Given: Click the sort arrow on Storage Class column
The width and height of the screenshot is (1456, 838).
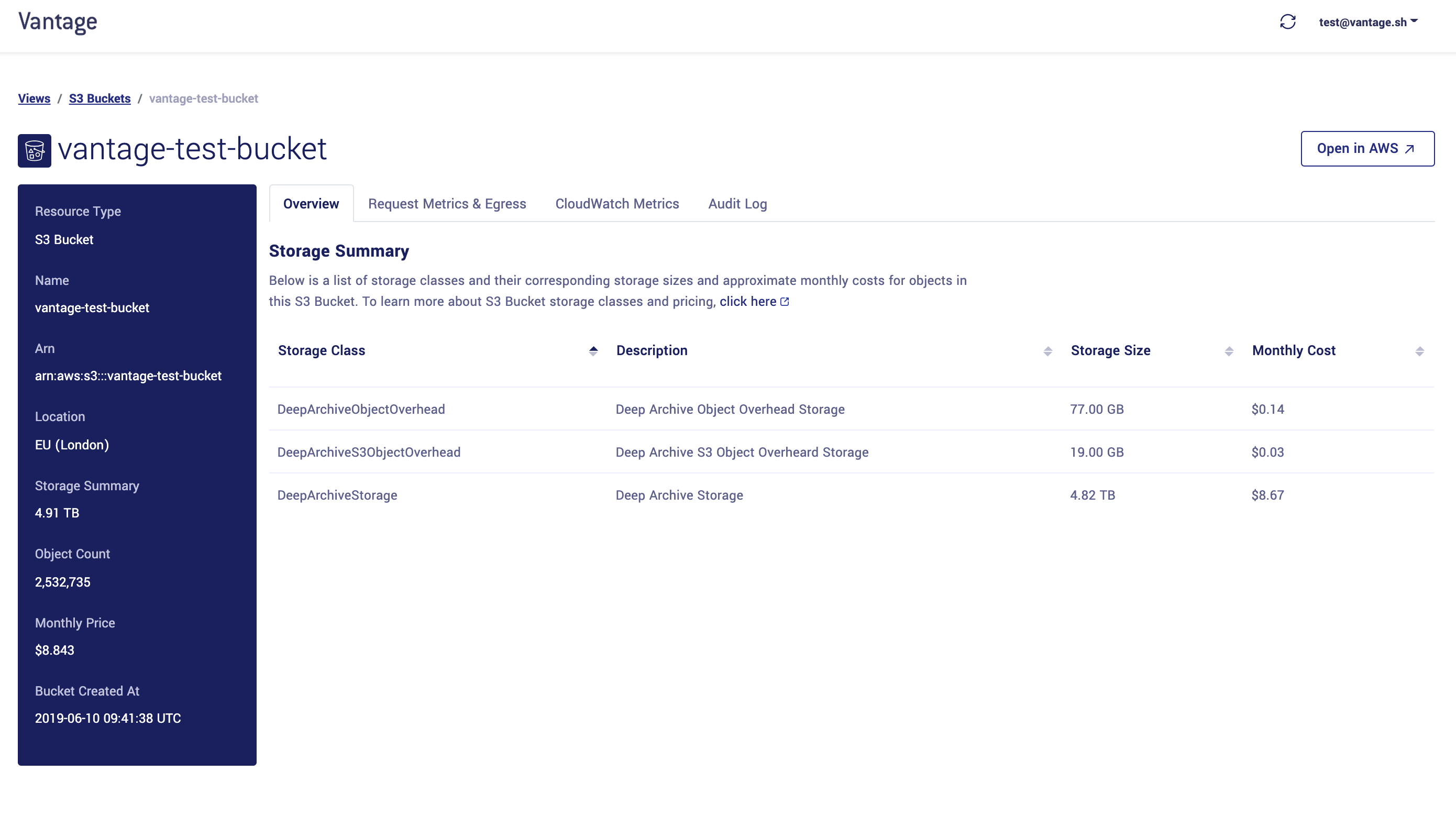Looking at the screenshot, I should tap(593, 350).
